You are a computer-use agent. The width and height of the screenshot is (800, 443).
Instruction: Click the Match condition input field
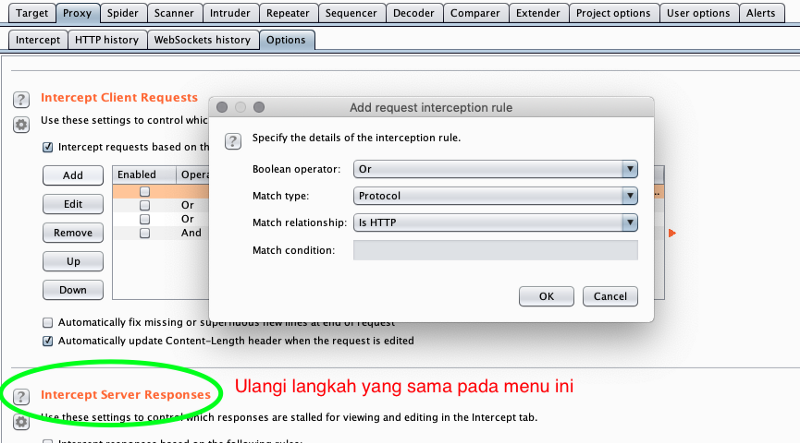pos(495,250)
